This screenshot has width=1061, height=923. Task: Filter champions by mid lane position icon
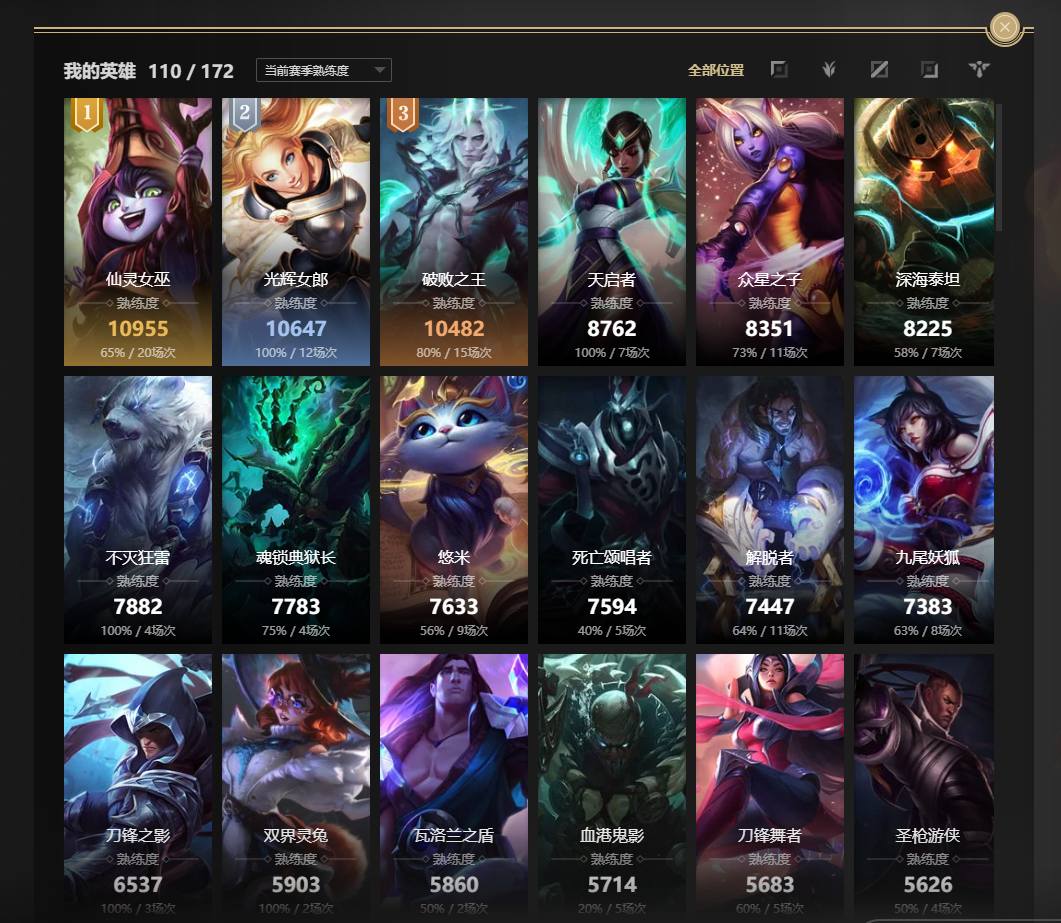879,70
